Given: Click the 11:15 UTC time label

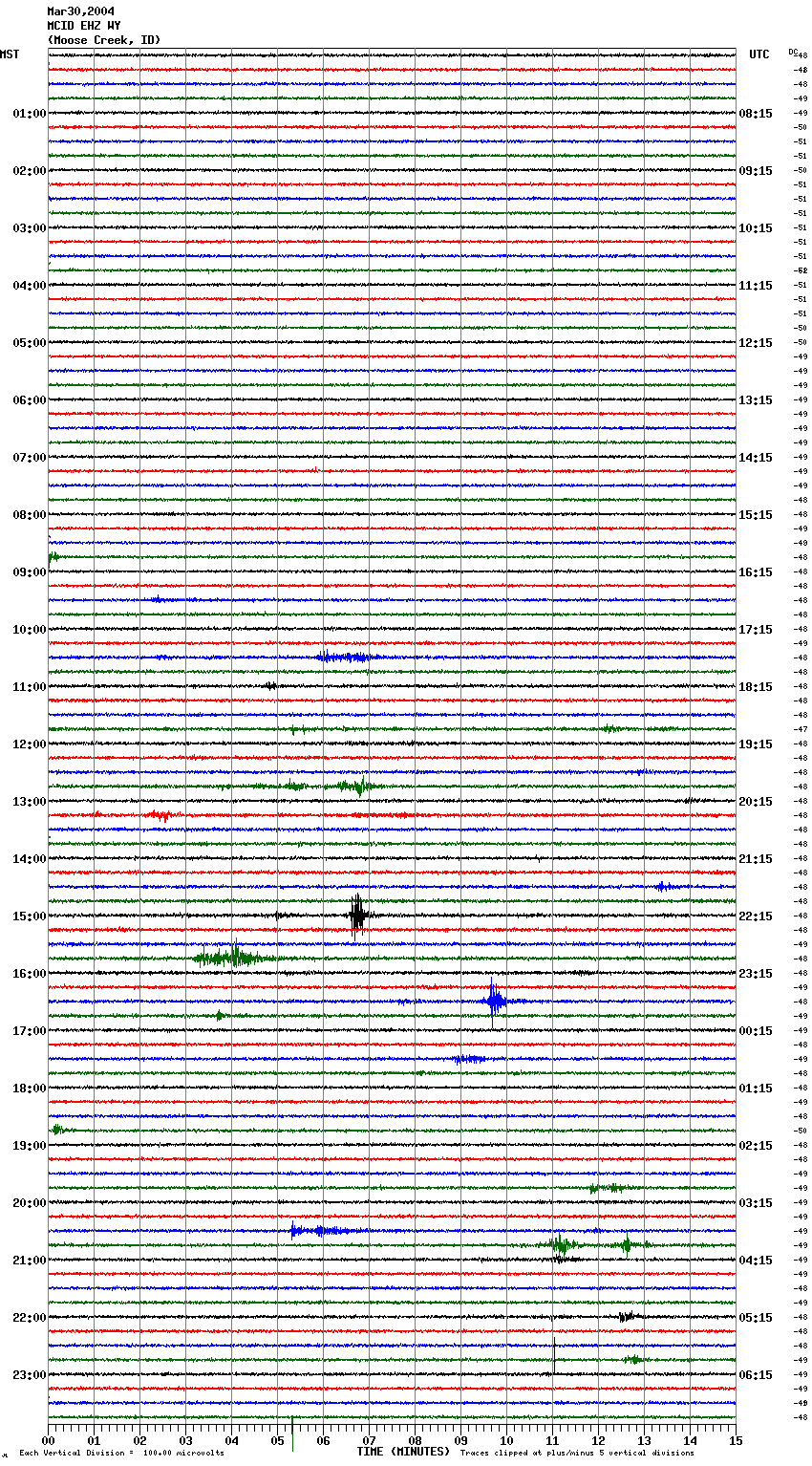Looking at the screenshot, I should point(756,286).
